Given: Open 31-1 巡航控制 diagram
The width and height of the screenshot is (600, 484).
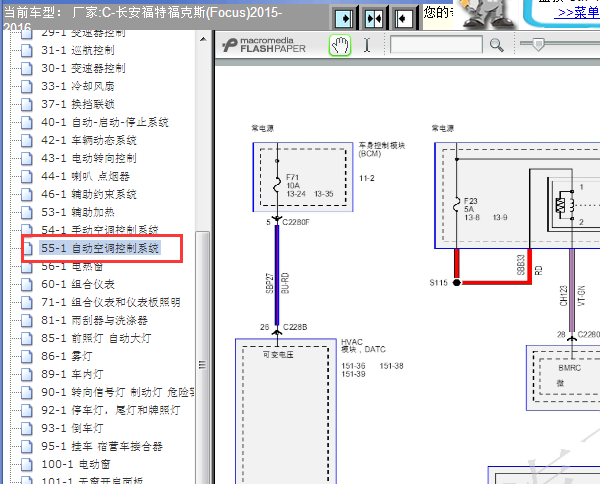Looking at the screenshot, I should point(78,50).
